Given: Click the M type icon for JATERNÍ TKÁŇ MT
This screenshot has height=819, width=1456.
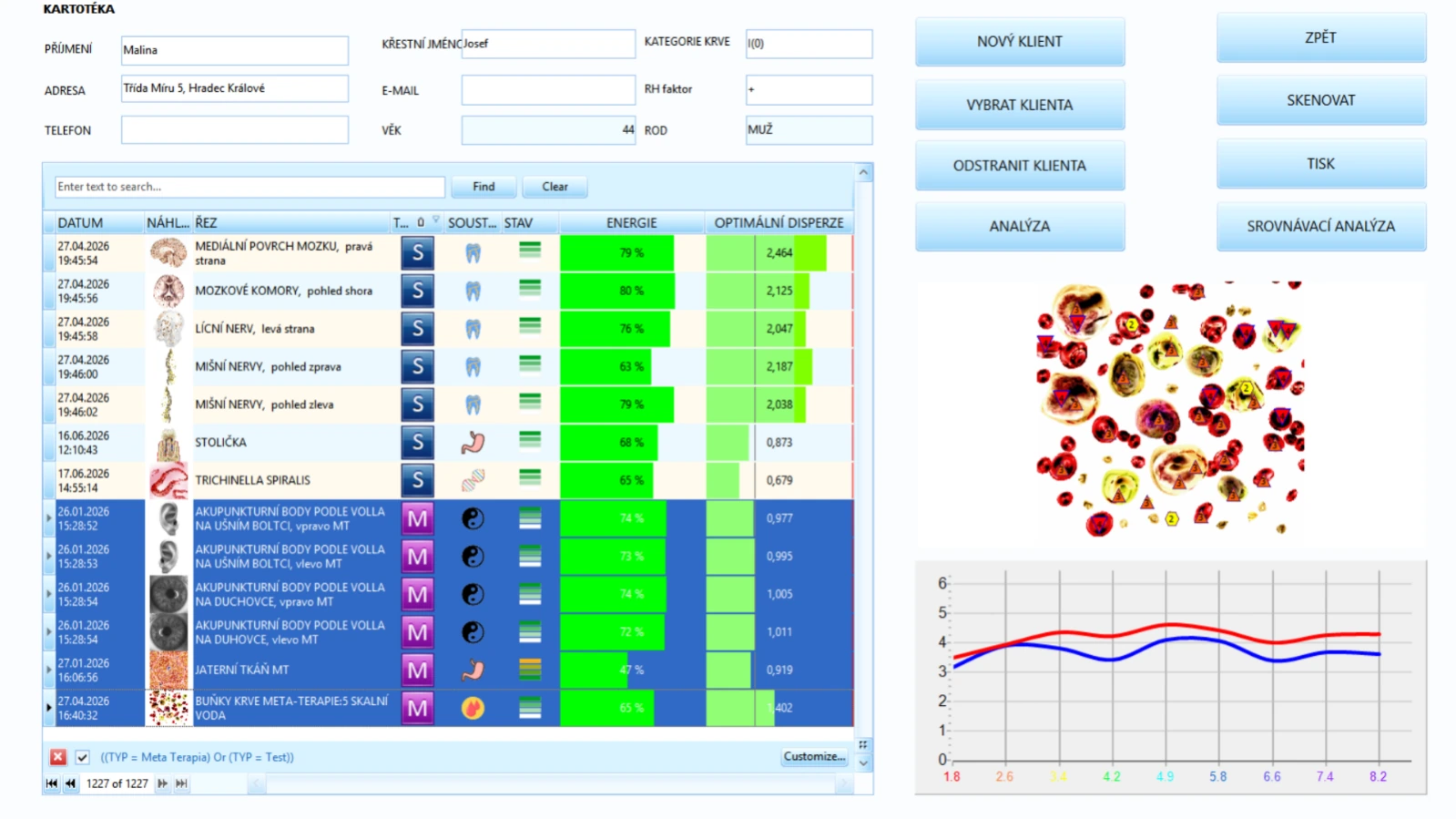Looking at the screenshot, I should (417, 671).
